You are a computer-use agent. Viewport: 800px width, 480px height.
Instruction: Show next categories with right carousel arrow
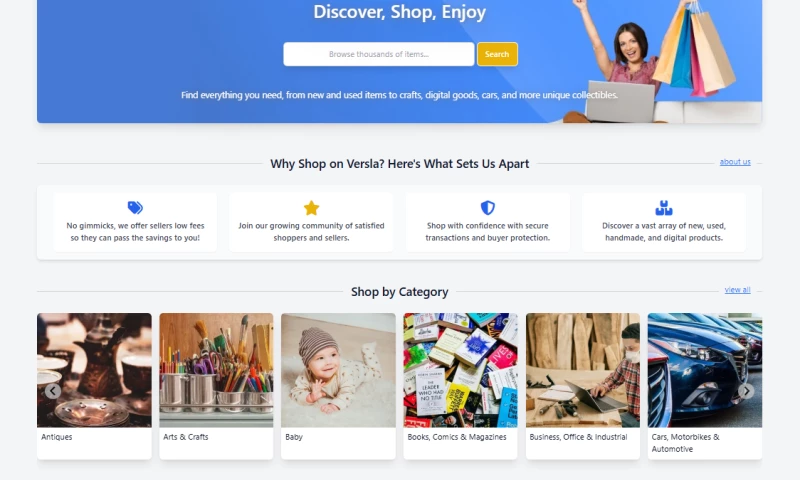(746, 391)
